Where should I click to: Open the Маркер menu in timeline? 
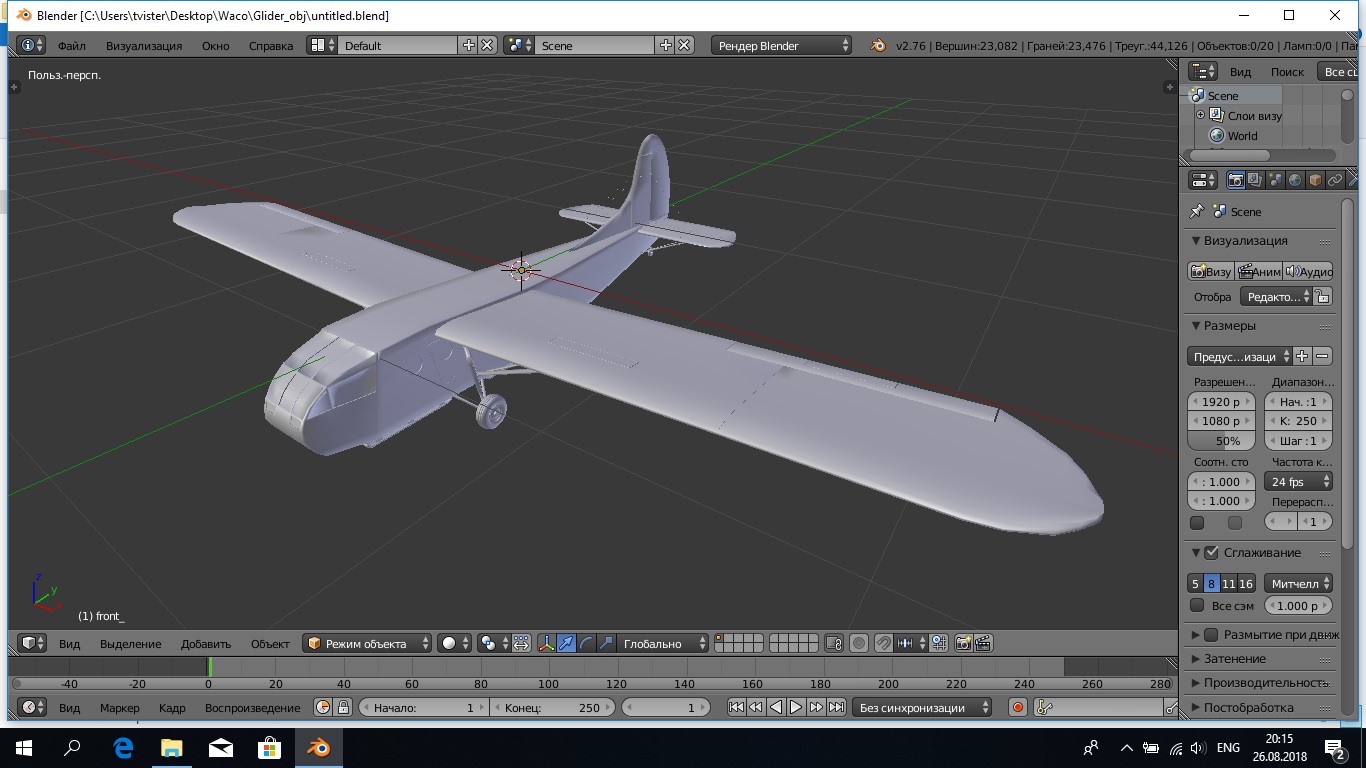tap(120, 707)
